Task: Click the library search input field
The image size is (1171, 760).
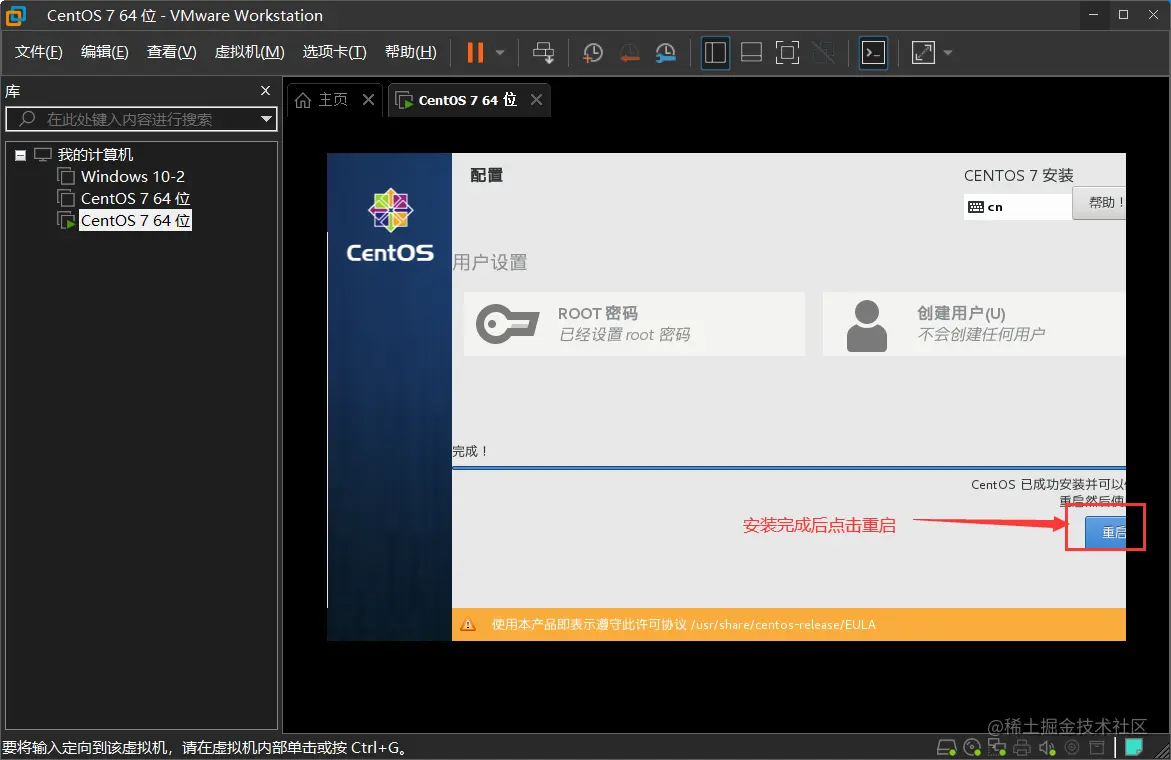Action: pyautogui.click(x=140, y=119)
